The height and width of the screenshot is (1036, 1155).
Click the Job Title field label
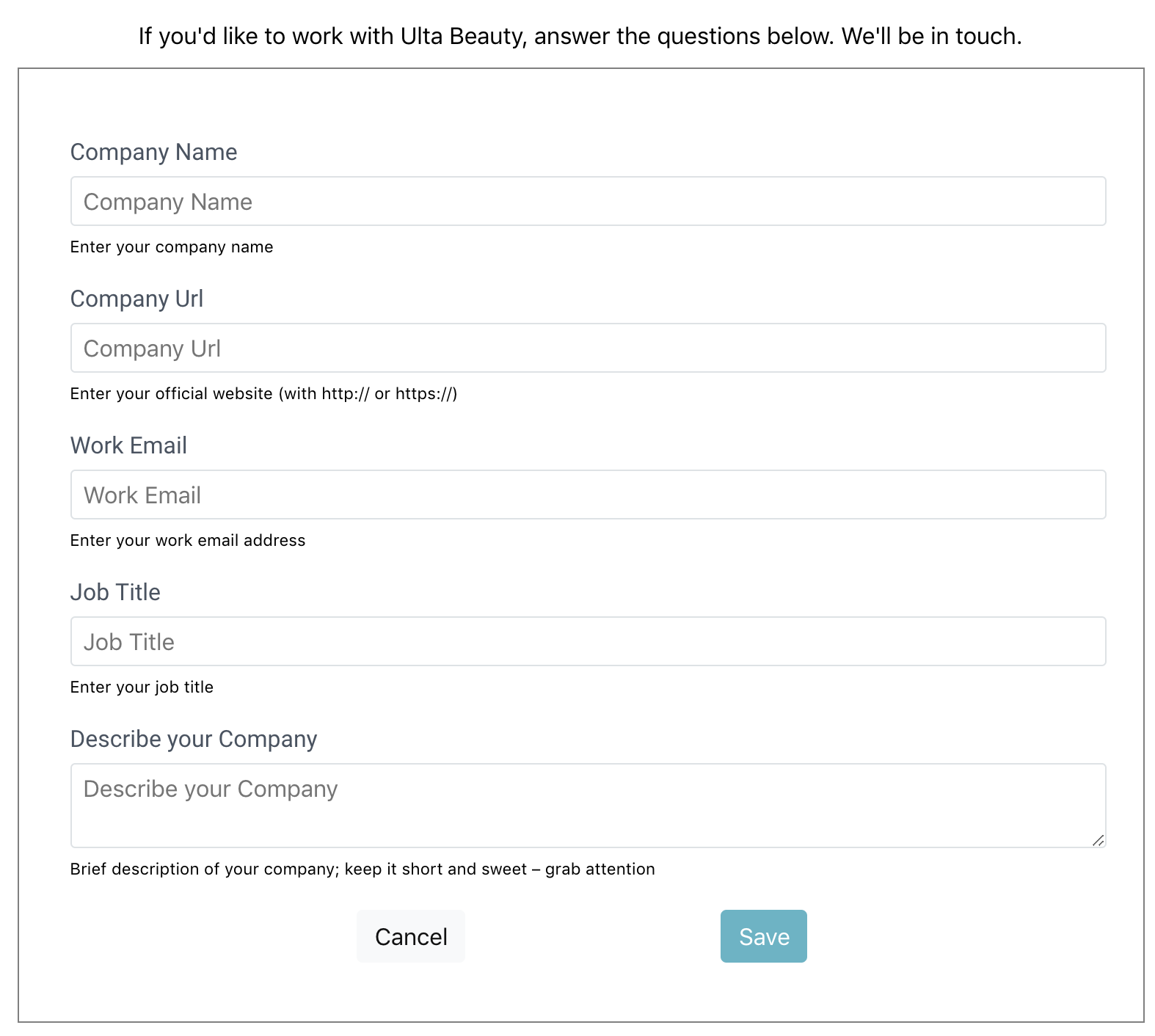115,592
